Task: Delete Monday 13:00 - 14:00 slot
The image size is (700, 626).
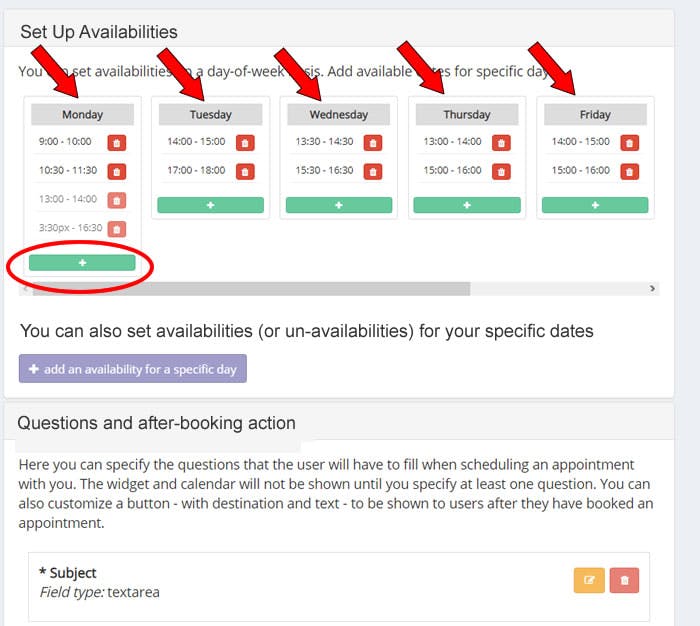Action: point(116,200)
